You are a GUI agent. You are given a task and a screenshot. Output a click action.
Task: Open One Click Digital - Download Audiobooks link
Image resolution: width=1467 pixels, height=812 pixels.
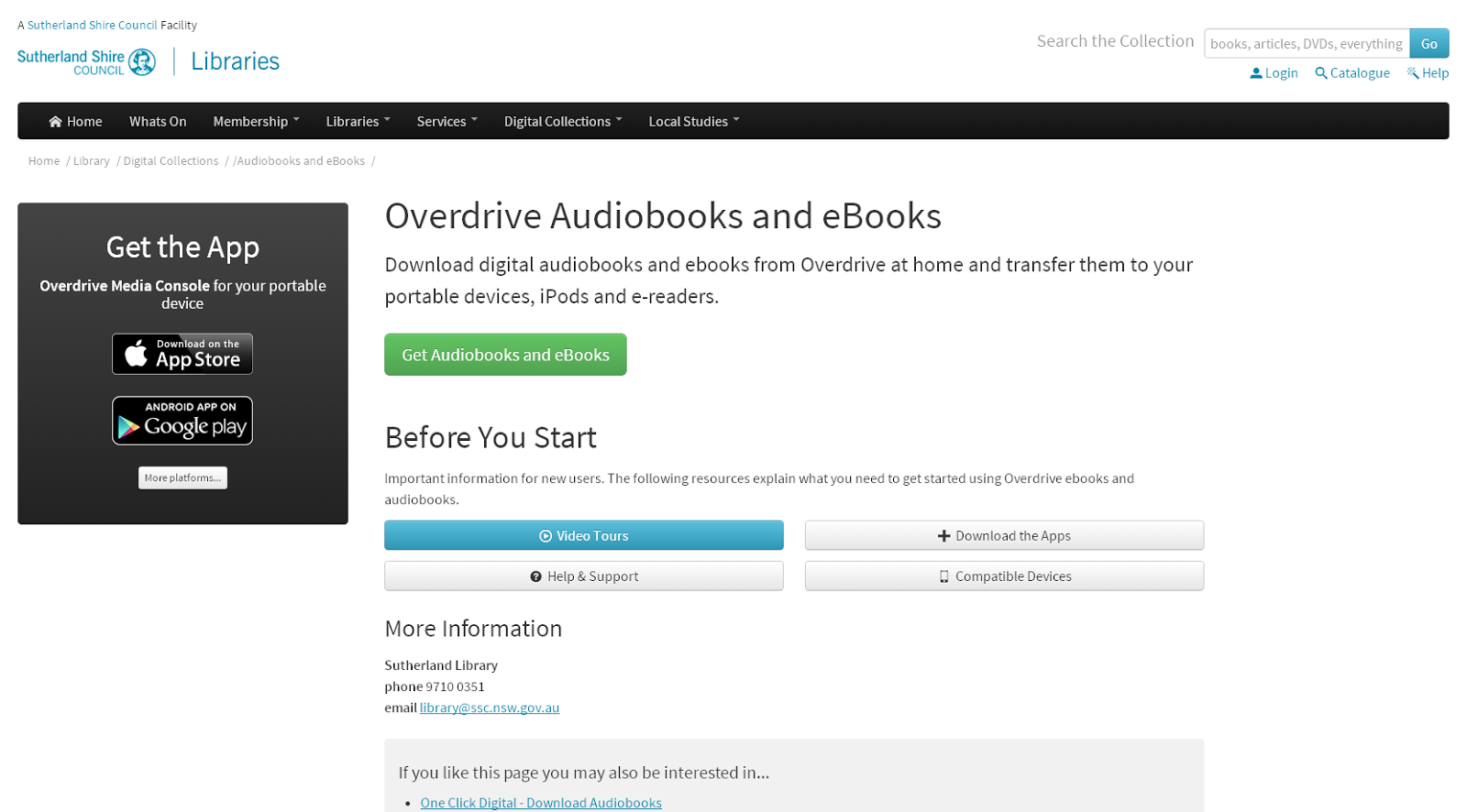pos(541,803)
